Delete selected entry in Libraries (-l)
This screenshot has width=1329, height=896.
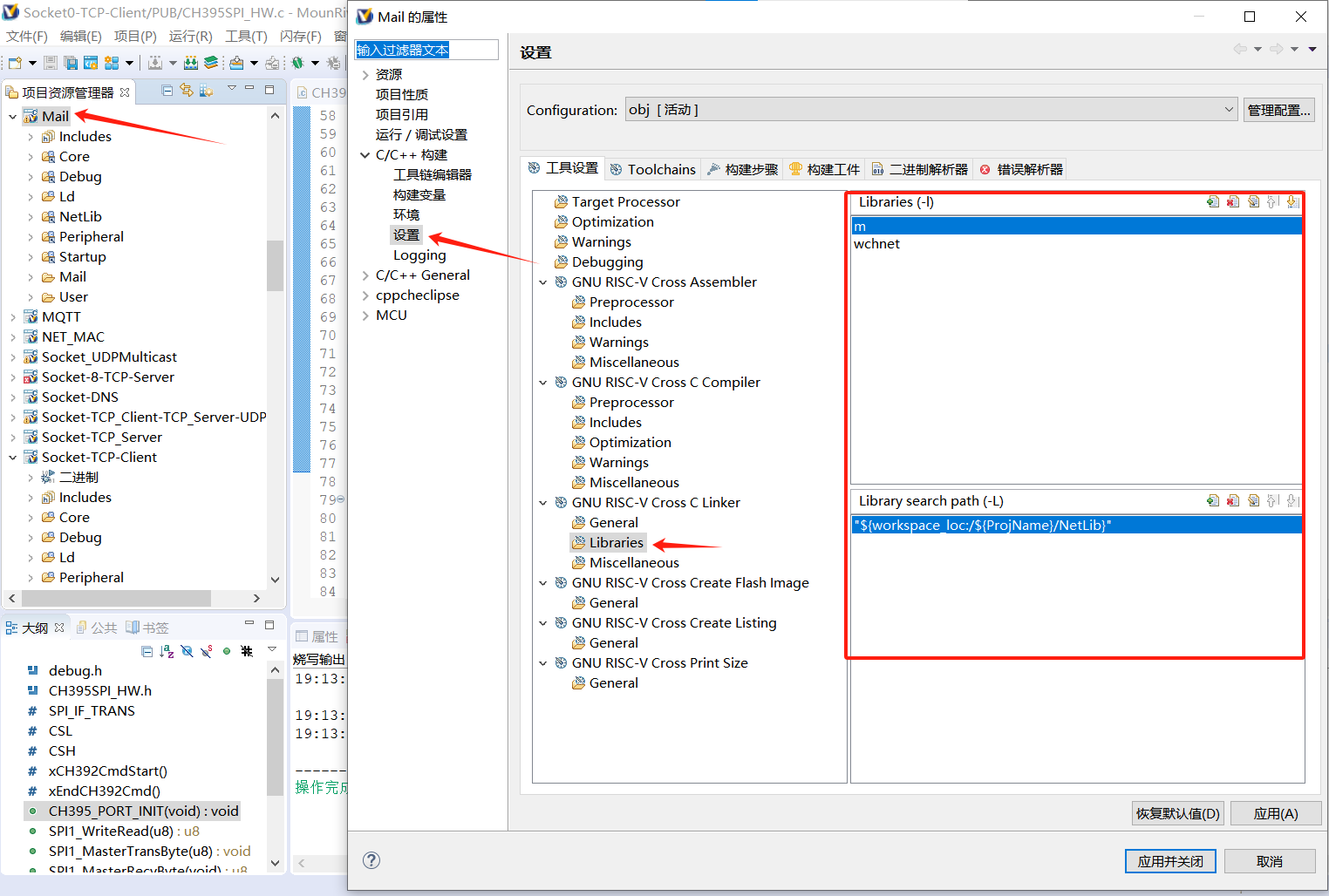pyautogui.click(x=1233, y=202)
